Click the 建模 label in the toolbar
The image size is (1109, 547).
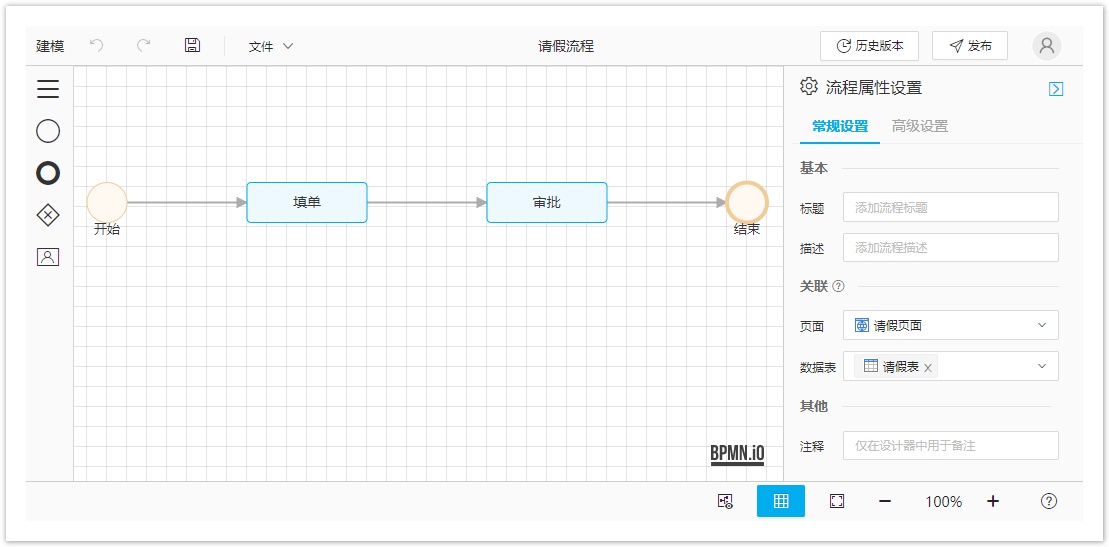[x=50, y=47]
